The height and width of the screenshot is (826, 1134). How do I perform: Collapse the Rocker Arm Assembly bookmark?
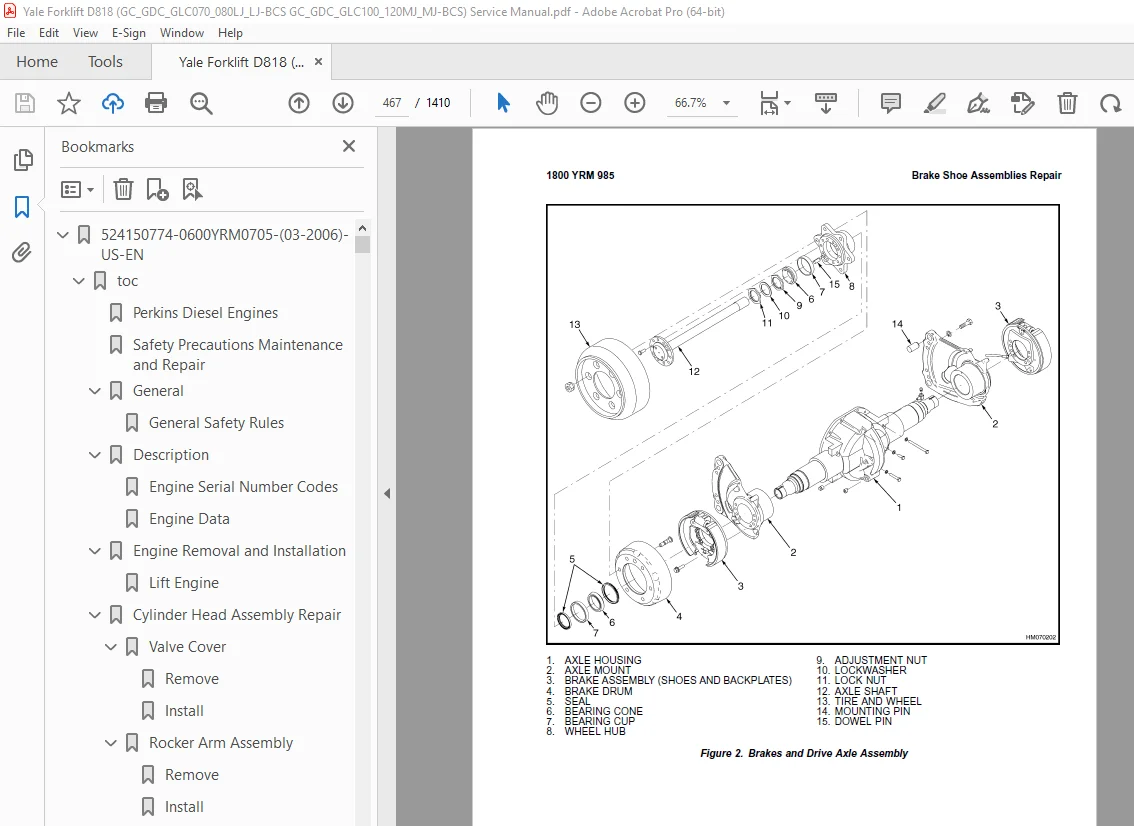coord(111,743)
